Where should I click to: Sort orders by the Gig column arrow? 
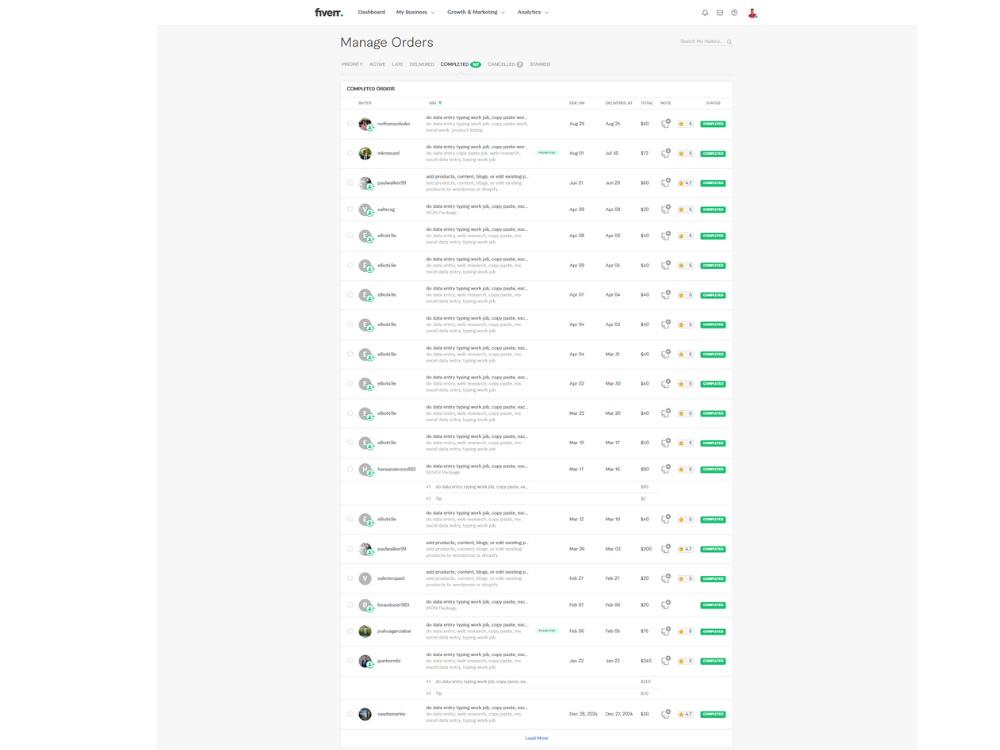point(440,103)
